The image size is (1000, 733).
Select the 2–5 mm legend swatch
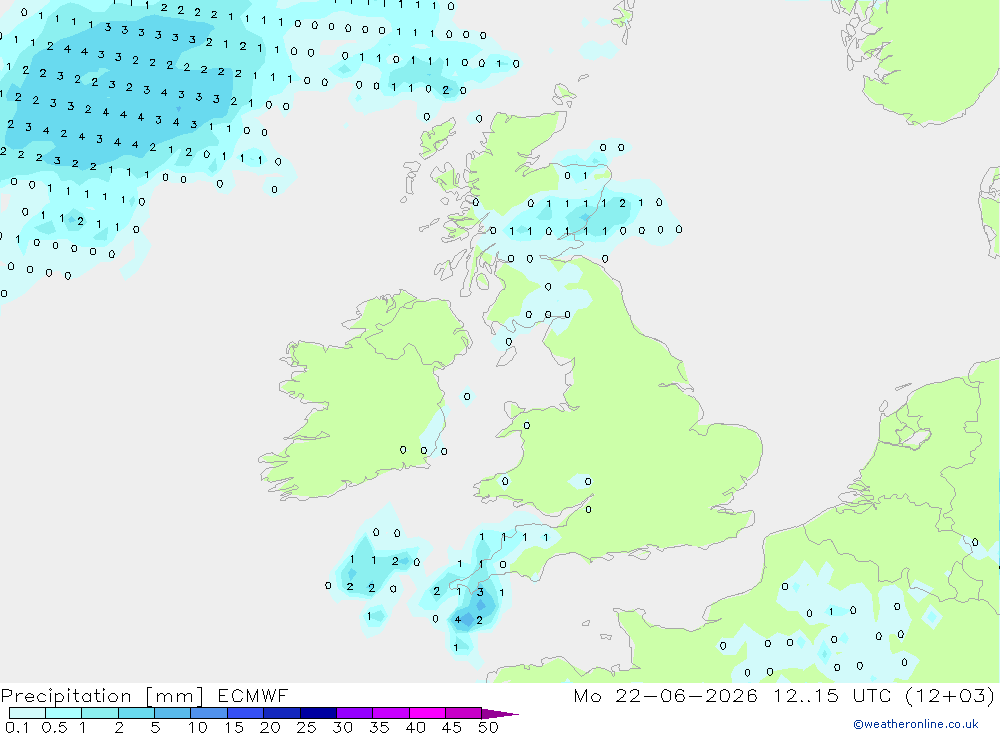pos(136,713)
